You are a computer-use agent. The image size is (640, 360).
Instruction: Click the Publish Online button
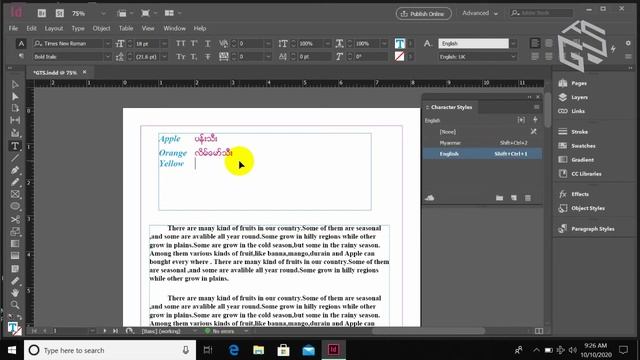coord(423,13)
